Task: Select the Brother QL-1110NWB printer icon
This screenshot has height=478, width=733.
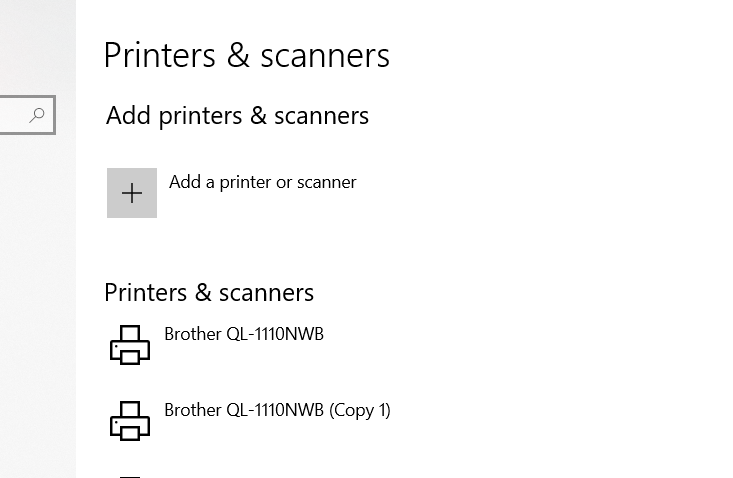Action: pos(130,345)
